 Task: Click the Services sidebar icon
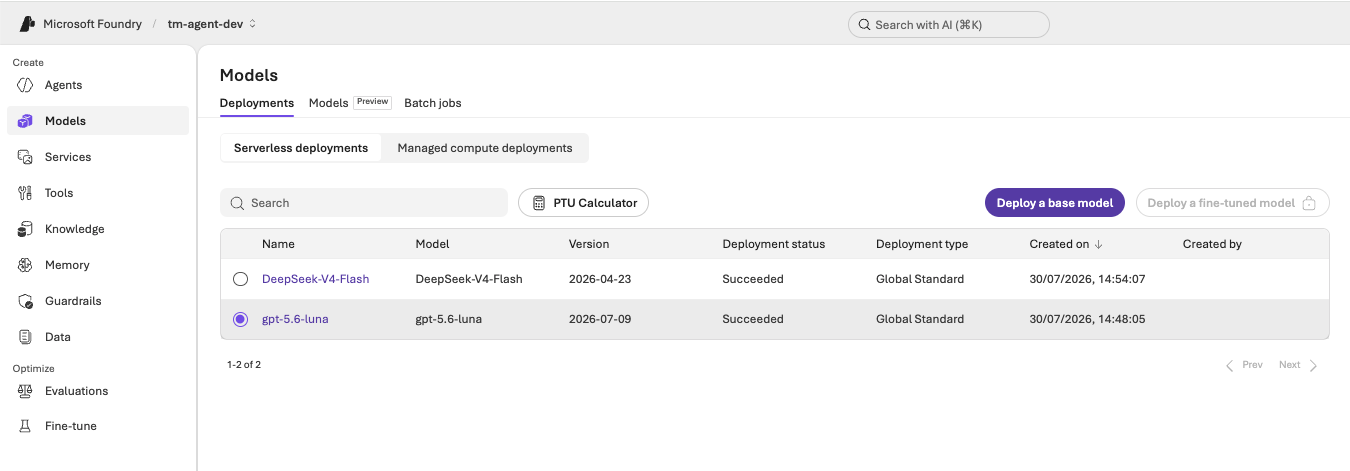[26, 157]
